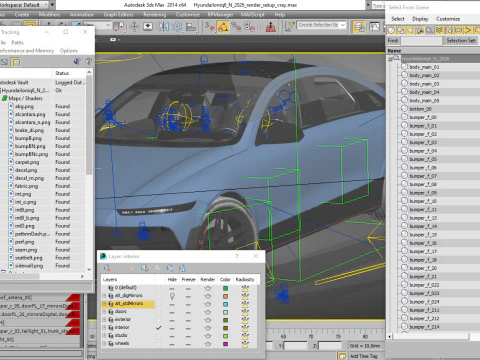Set the studio layer as current with its checkbox
The height and width of the screenshot is (360, 480).
click(159, 336)
